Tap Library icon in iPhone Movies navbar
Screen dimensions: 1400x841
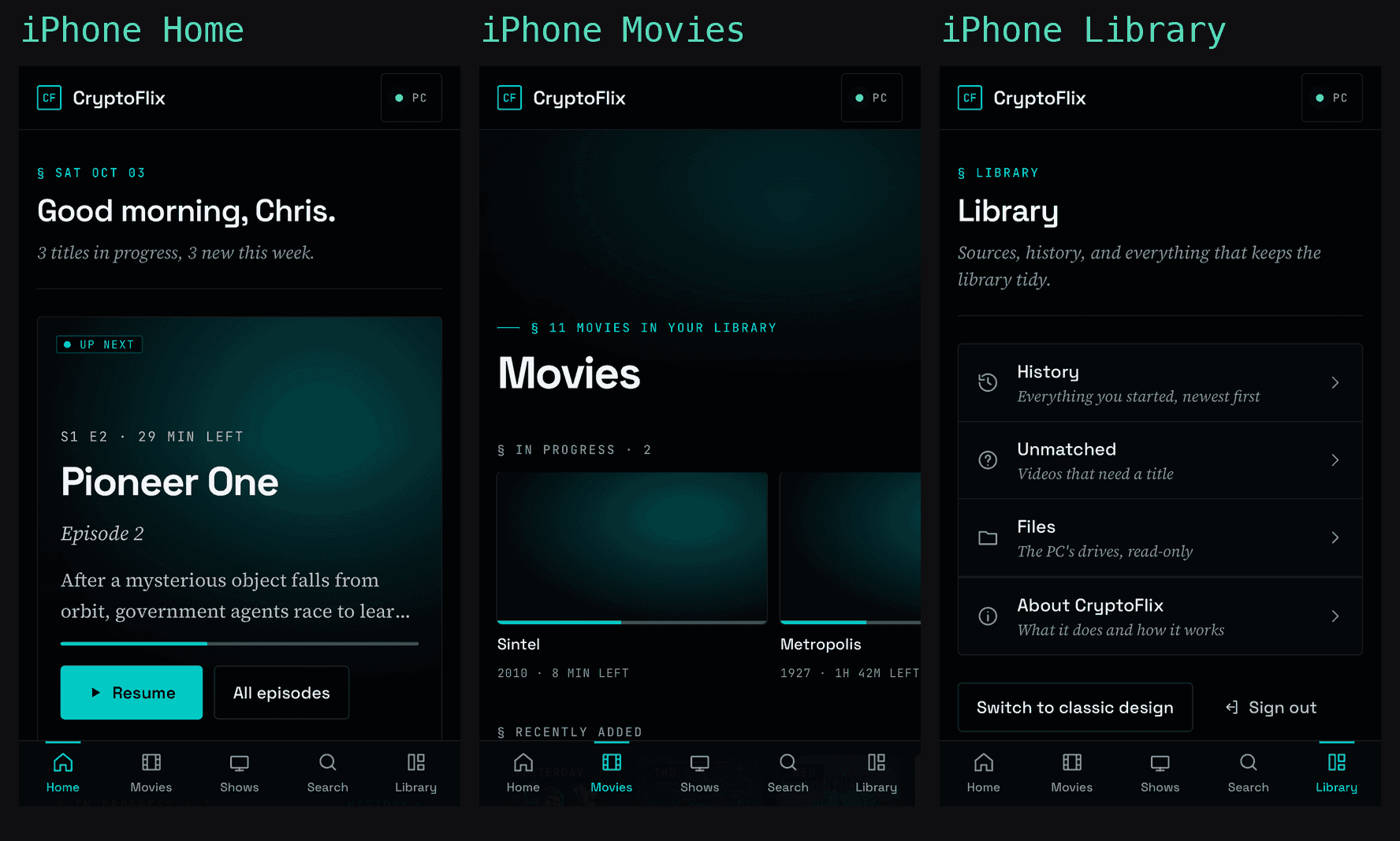pos(877,762)
